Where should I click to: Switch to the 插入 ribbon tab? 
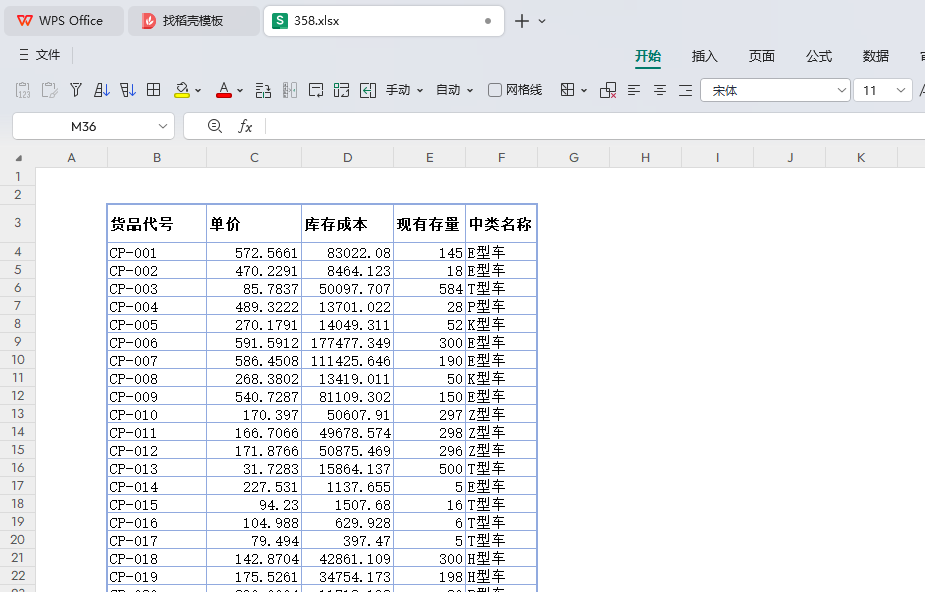[x=704, y=56]
